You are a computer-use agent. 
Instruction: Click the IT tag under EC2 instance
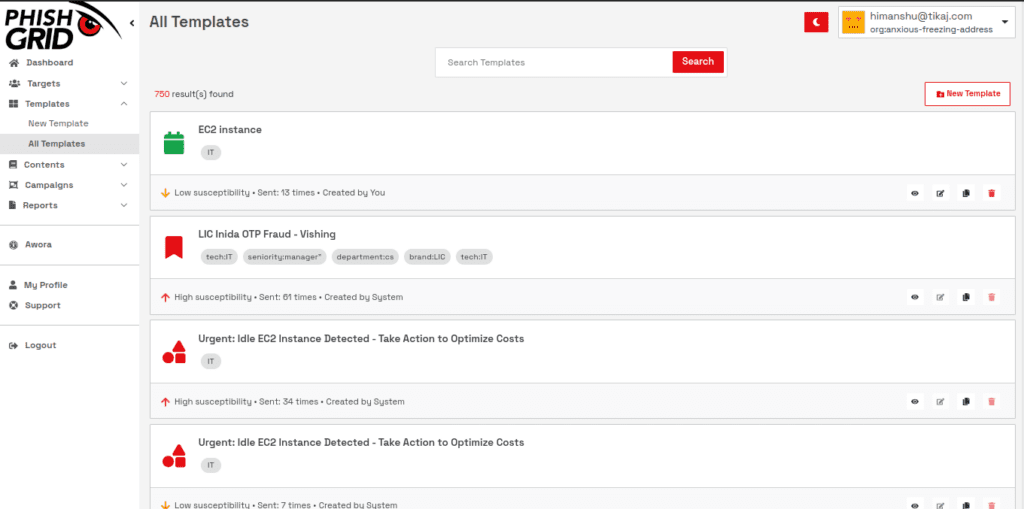pos(211,152)
